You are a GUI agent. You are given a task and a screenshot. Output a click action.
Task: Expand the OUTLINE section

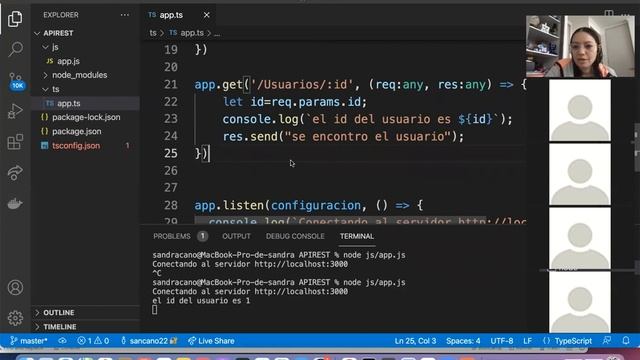[x=58, y=313]
